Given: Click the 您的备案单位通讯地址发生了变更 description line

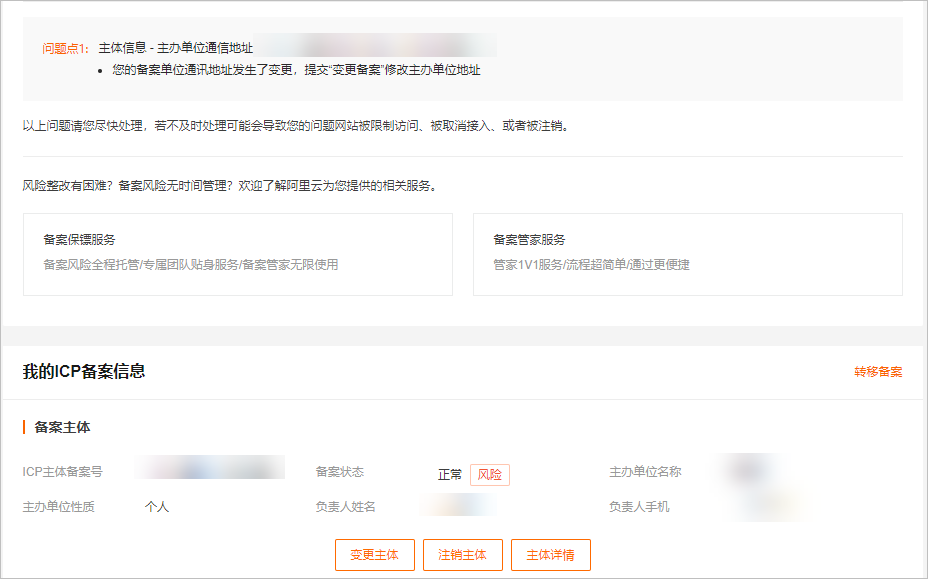Looking at the screenshot, I should point(297,70).
